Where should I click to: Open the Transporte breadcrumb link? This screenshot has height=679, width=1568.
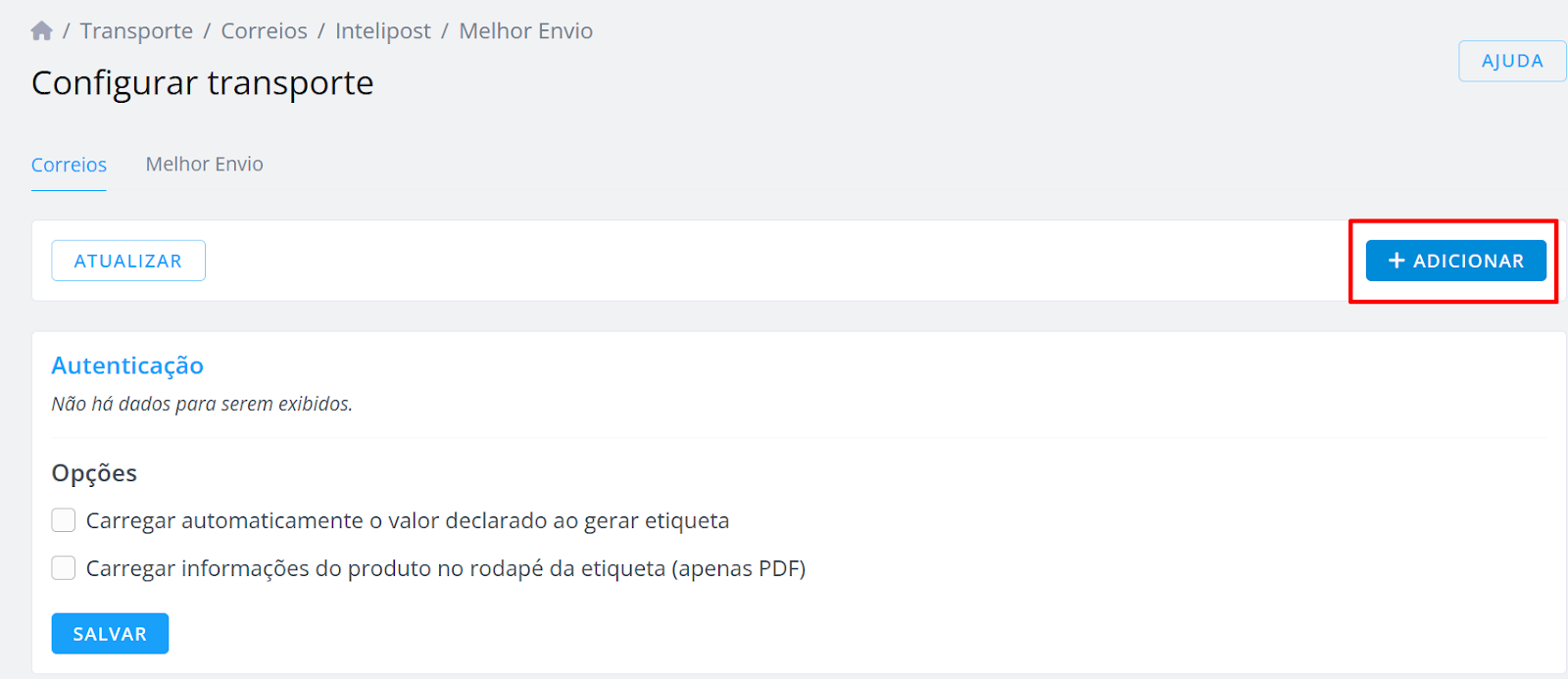pyautogui.click(x=136, y=31)
